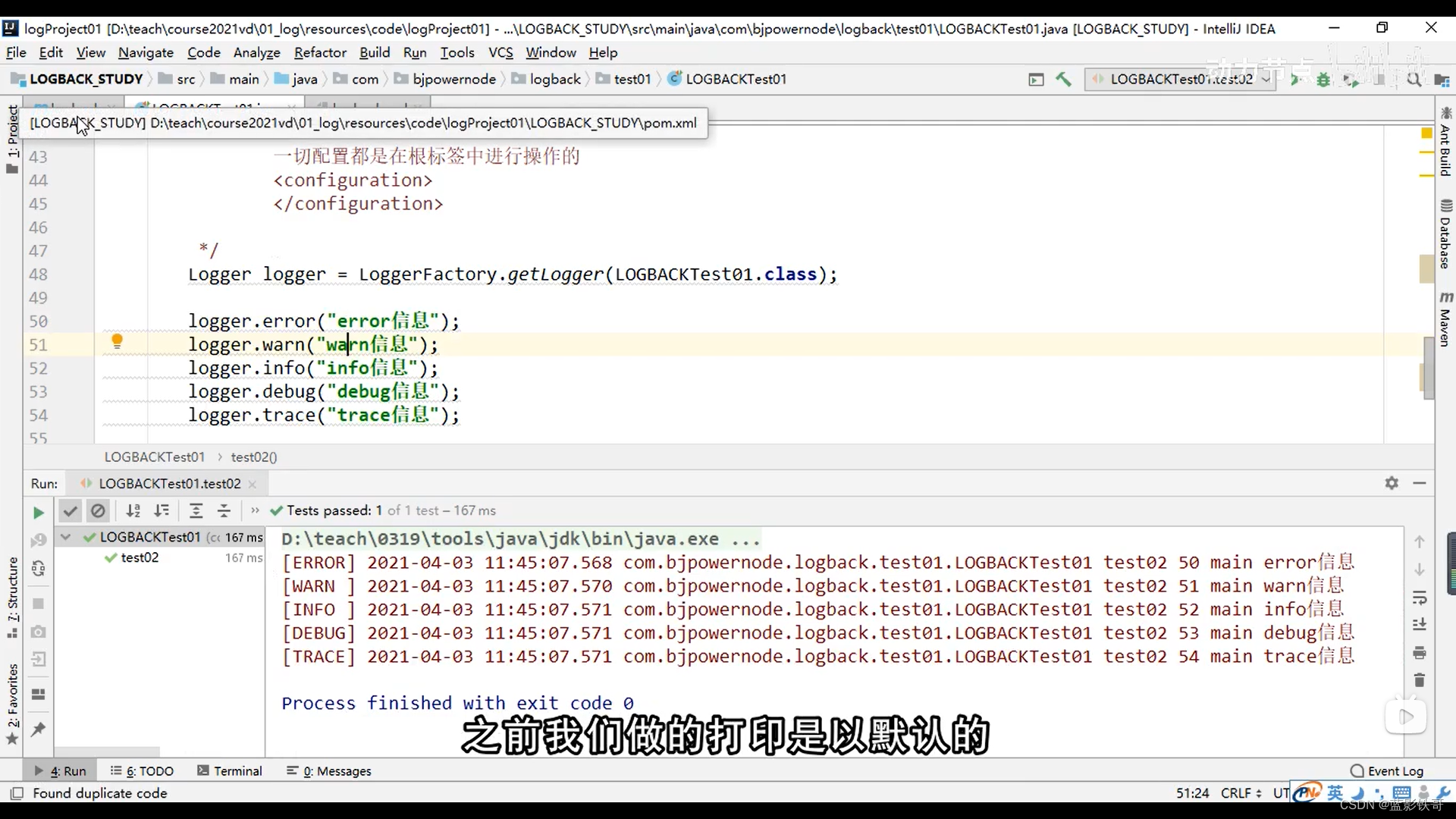Click test01 breadcrumb folder

[x=623, y=79]
